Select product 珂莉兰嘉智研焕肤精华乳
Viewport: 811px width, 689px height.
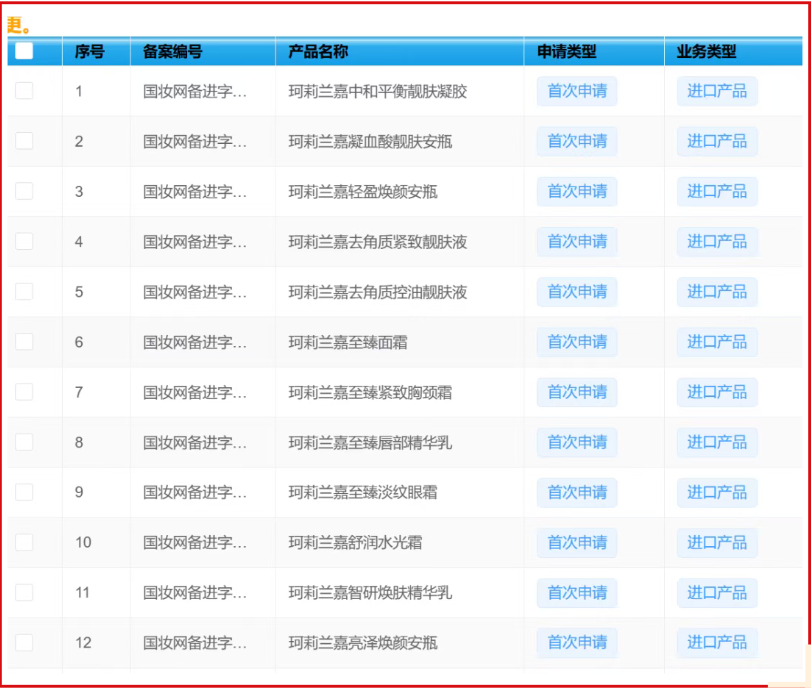coord(370,593)
